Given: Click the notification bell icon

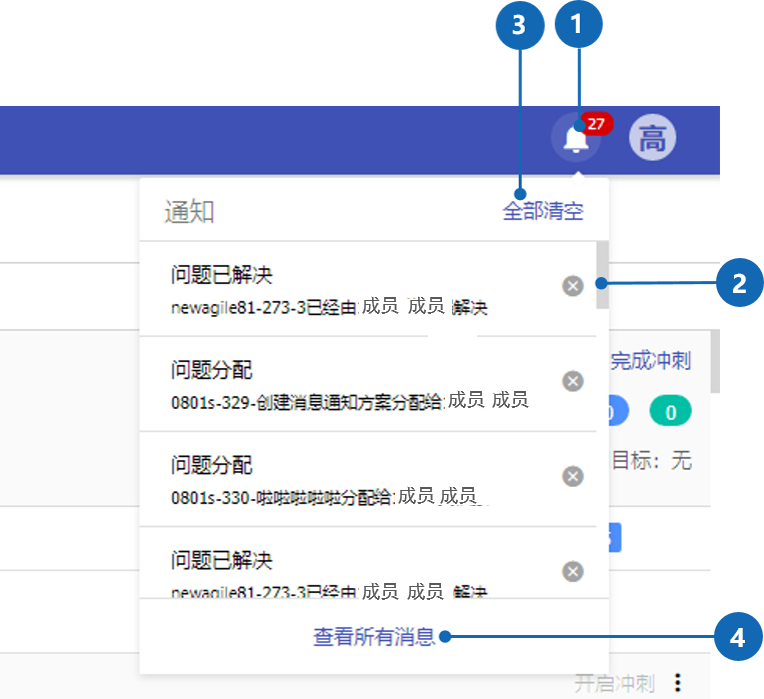Looking at the screenshot, I should pyautogui.click(x=575, y=140).
